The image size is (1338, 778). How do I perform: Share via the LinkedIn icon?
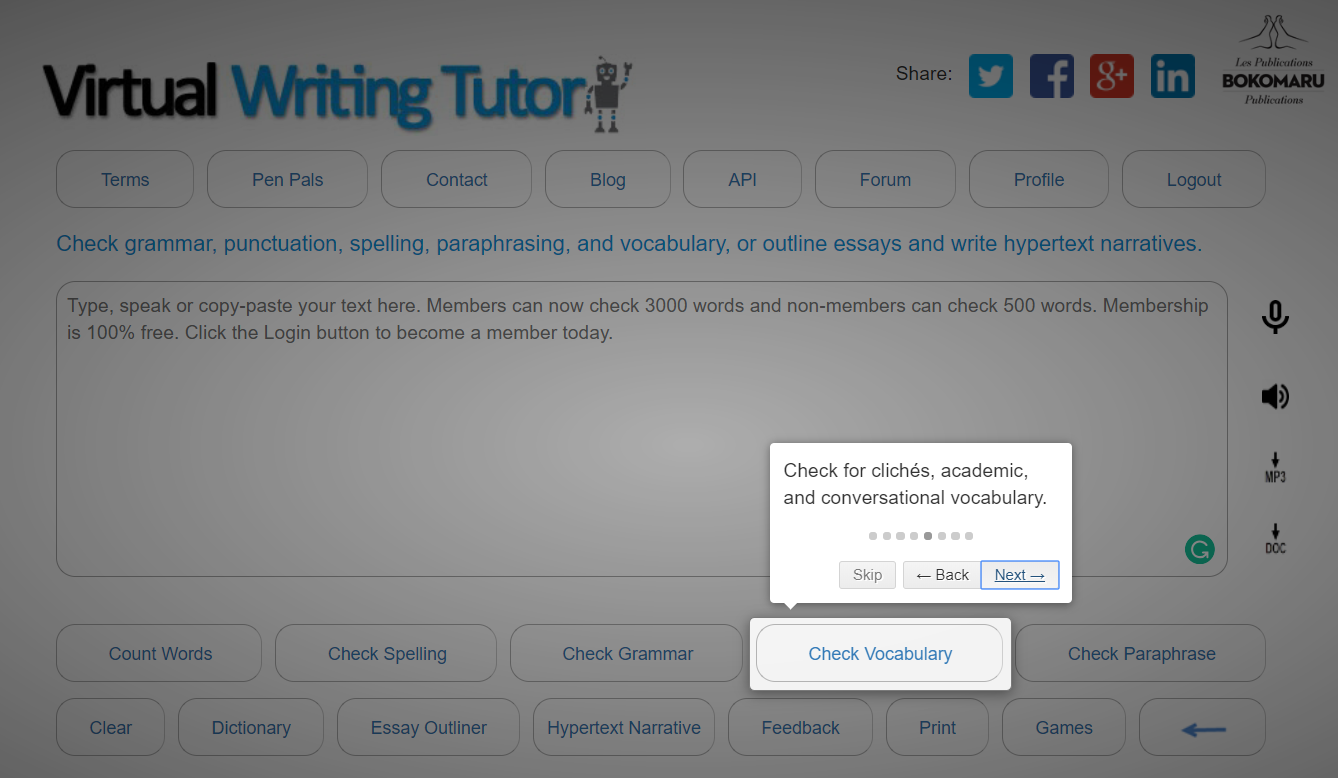coord(1172,76)
